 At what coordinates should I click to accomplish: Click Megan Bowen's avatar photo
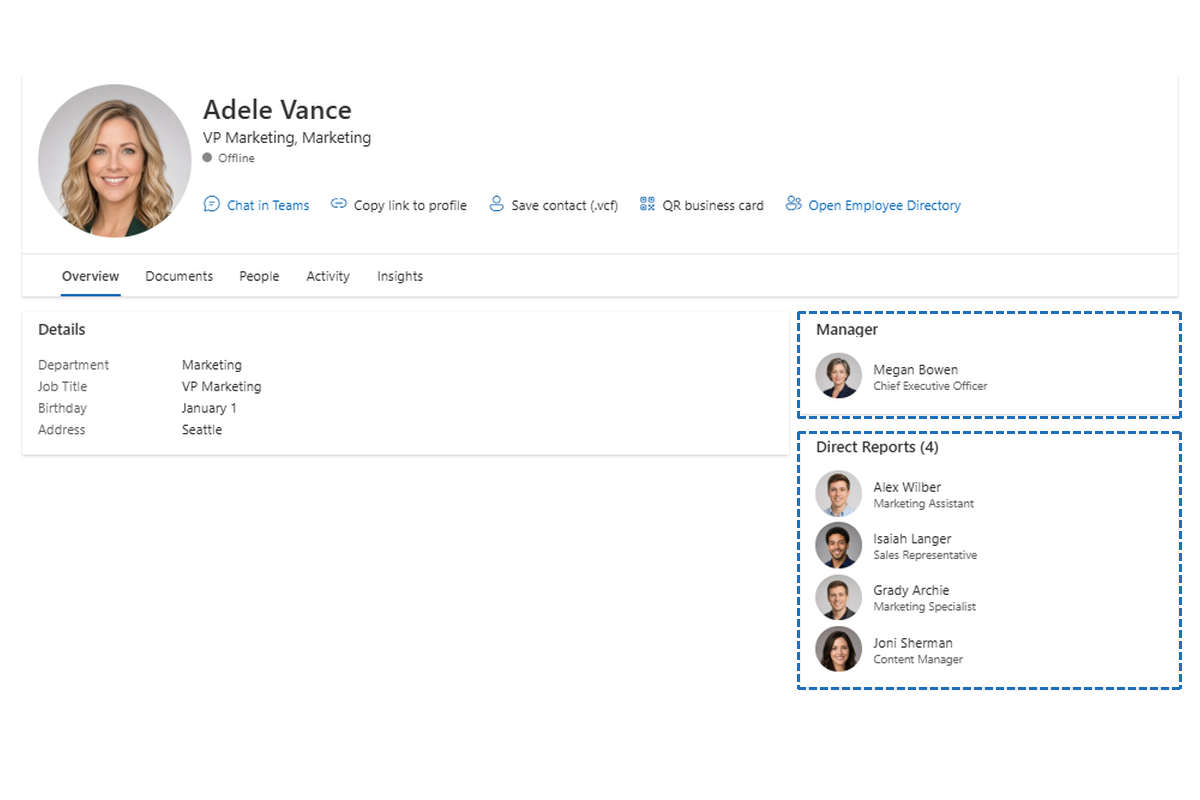(x=838, y=376)
